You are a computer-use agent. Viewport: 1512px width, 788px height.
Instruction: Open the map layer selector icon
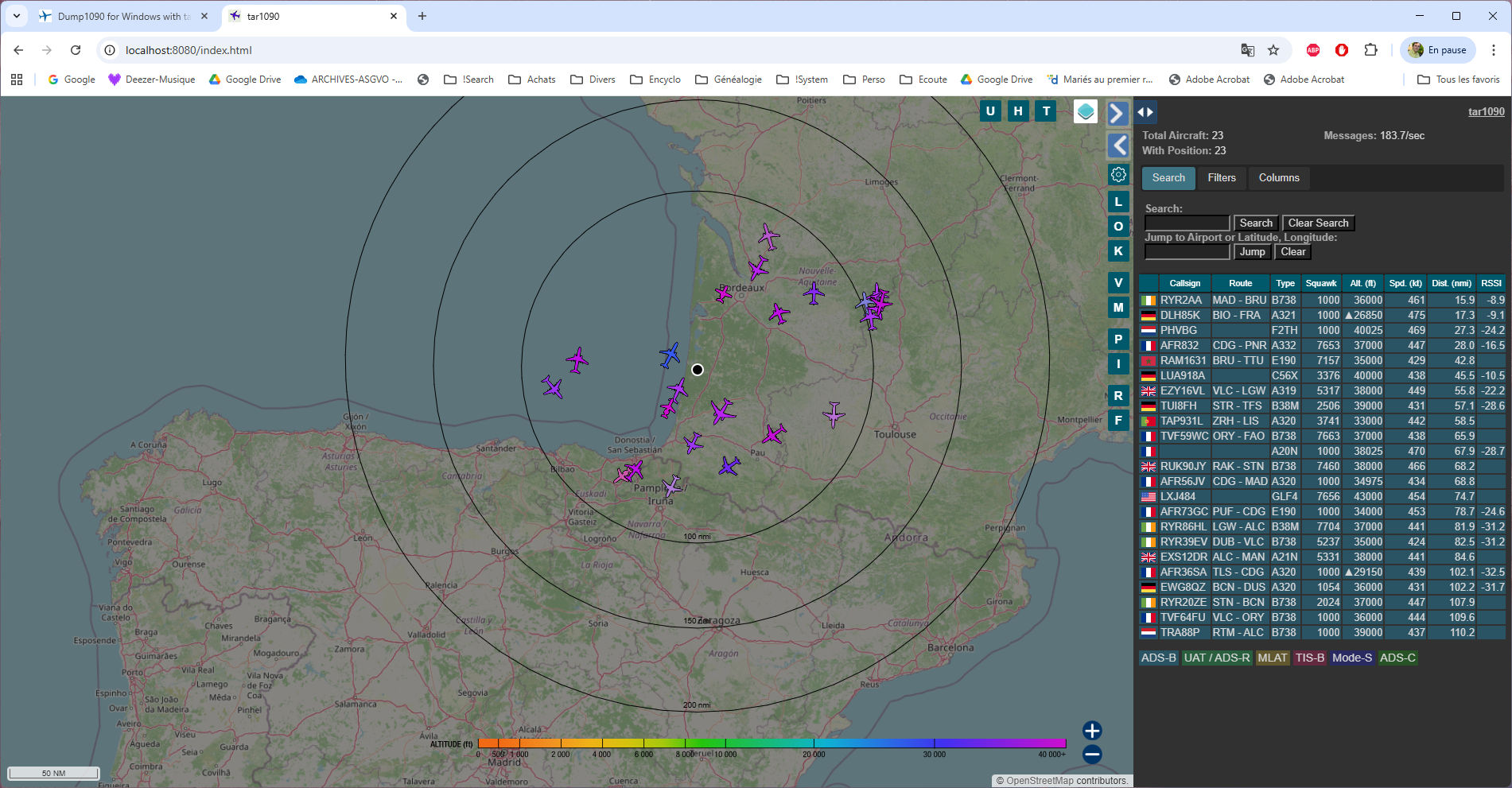(x=1086, y=111)
